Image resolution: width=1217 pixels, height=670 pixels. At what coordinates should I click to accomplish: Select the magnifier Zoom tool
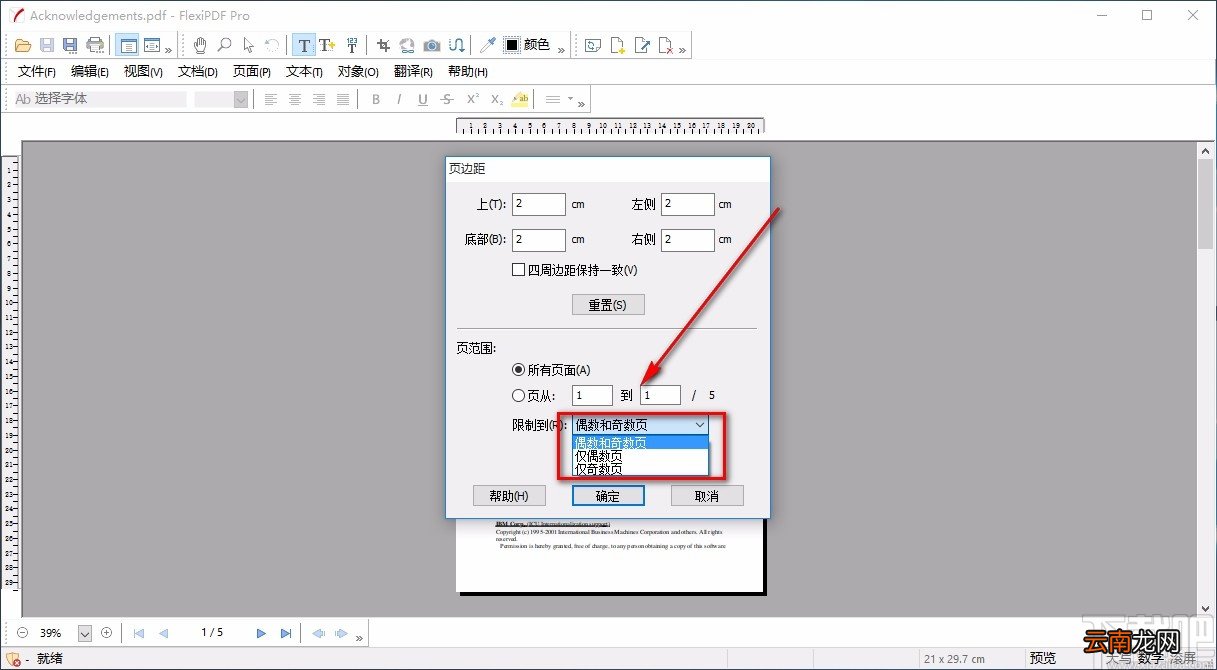224,45
